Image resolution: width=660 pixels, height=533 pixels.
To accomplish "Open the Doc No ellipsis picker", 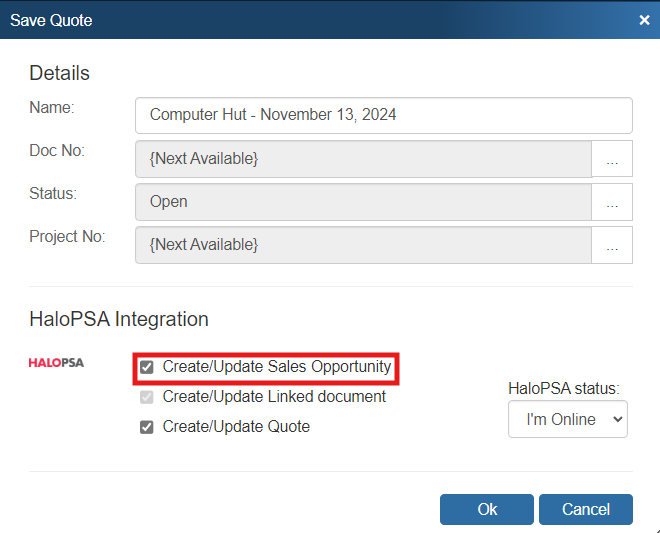I will [x=612, y=159].
